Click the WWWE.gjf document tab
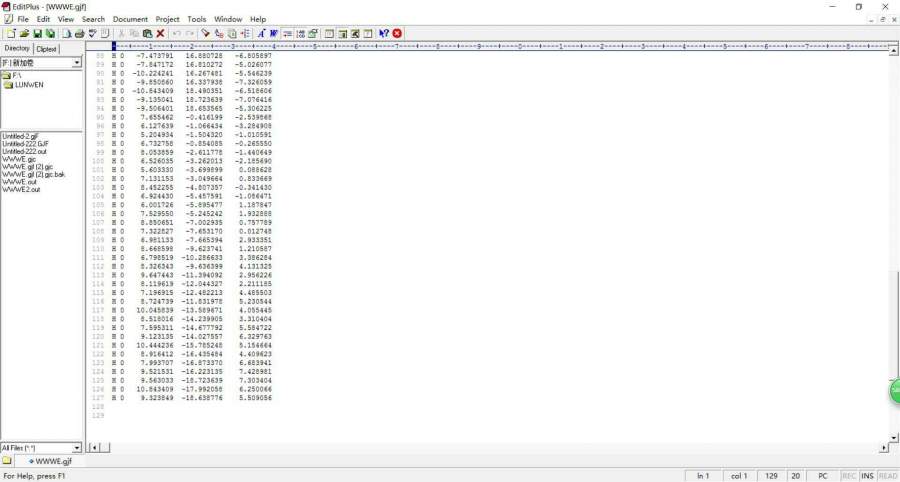The image size is (900, 482). (50, 461)
